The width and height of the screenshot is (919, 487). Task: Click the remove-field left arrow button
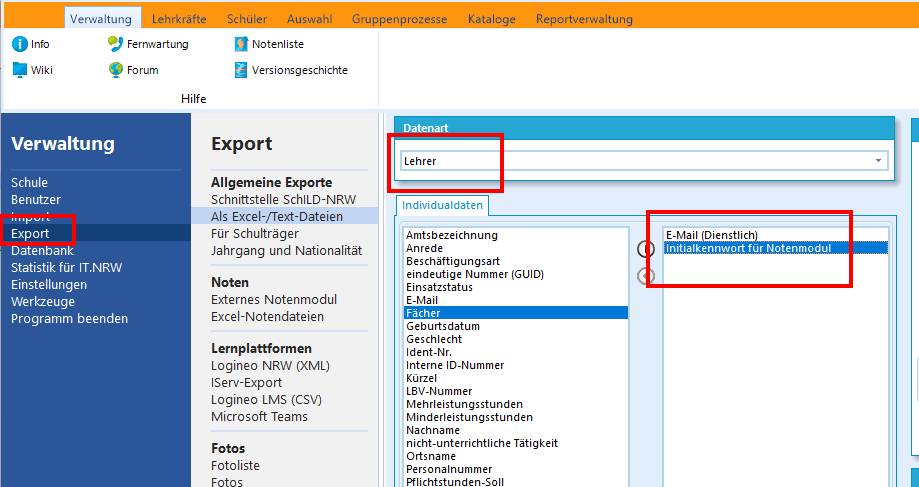tap(645, 275)
